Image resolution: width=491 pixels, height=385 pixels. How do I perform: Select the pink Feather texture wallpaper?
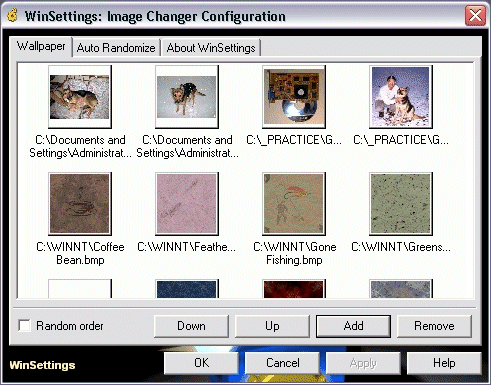[187, 204]
